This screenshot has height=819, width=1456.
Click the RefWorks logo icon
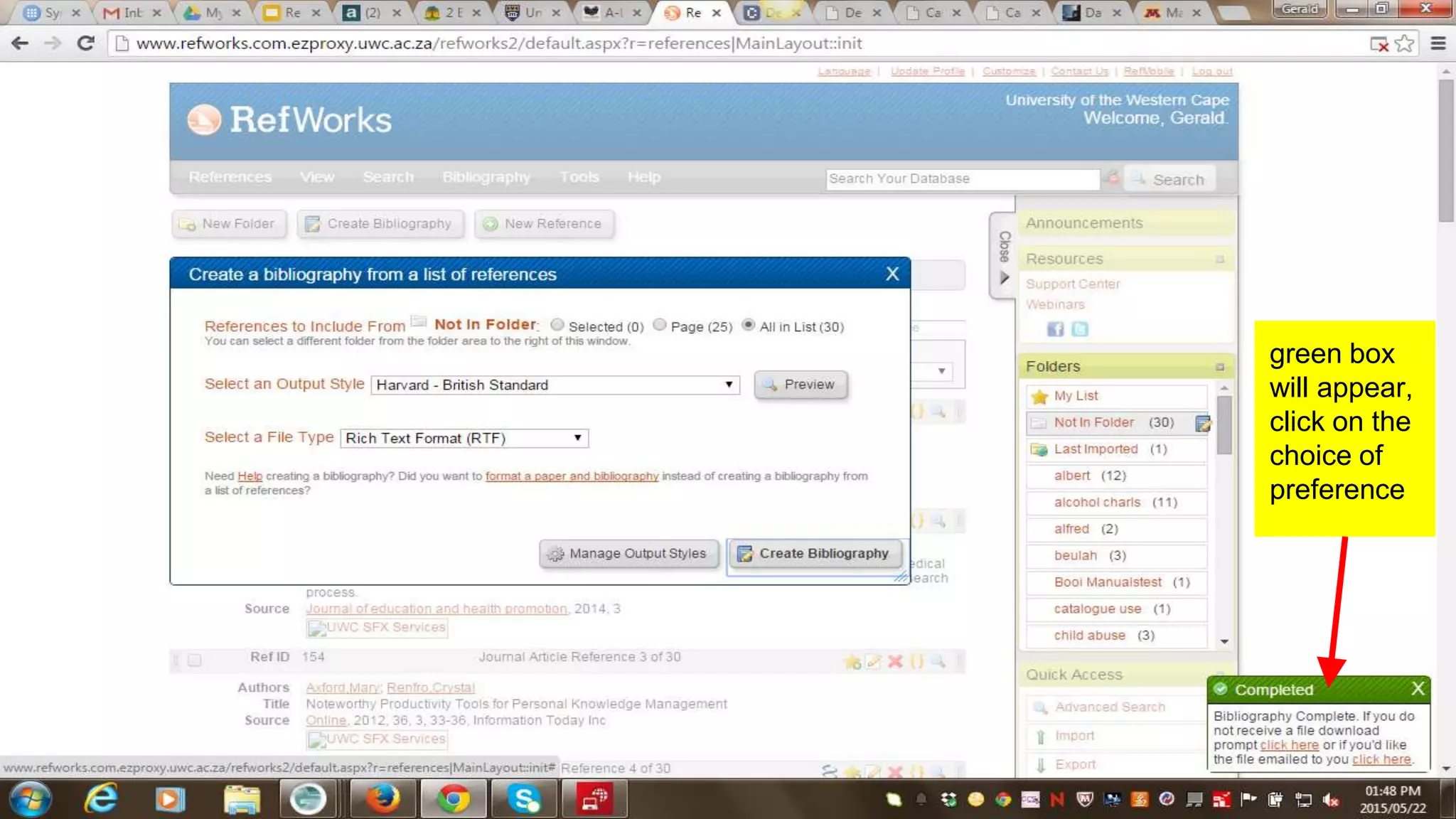coord(204,119)
